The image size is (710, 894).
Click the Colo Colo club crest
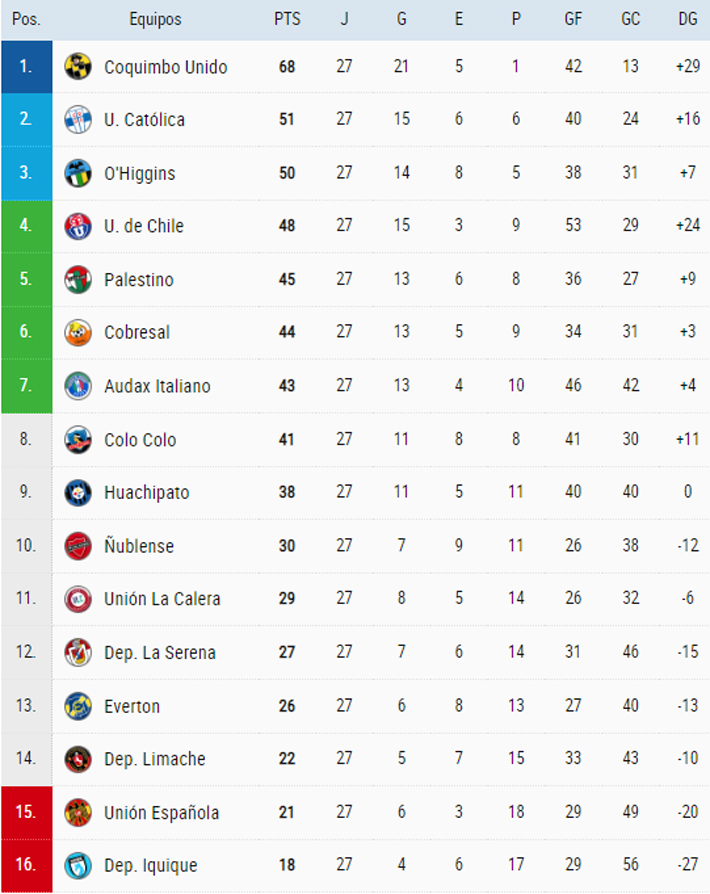tap(77, 439)
